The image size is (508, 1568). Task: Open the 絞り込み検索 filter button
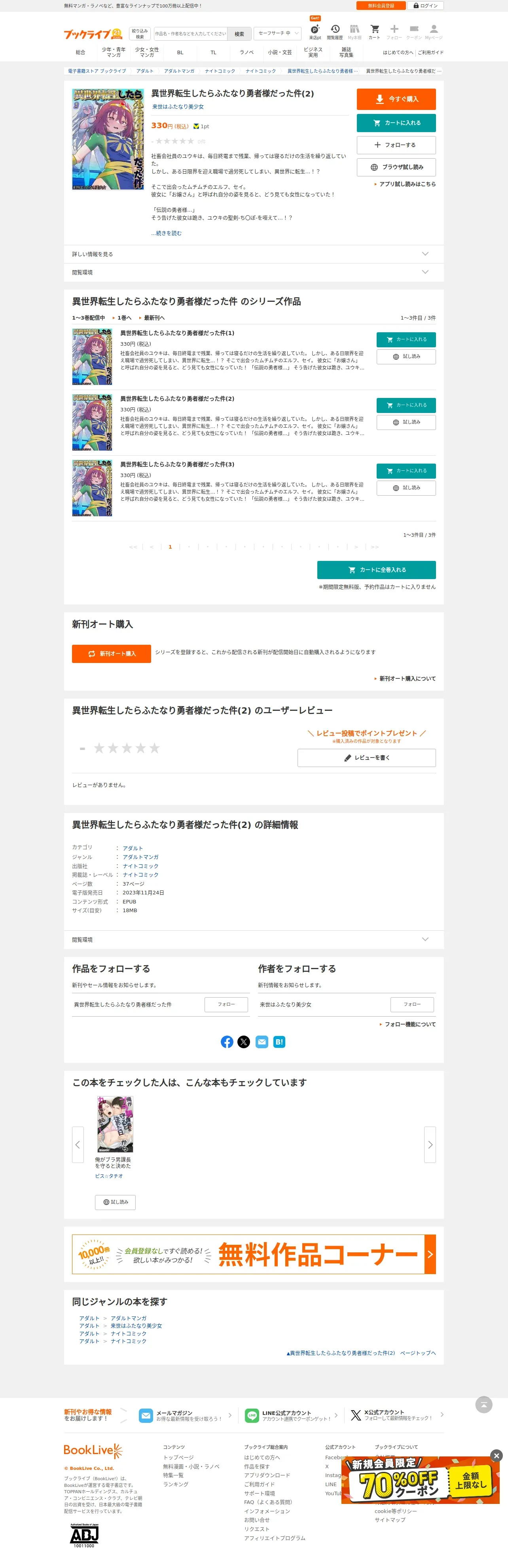coord(140,34)
